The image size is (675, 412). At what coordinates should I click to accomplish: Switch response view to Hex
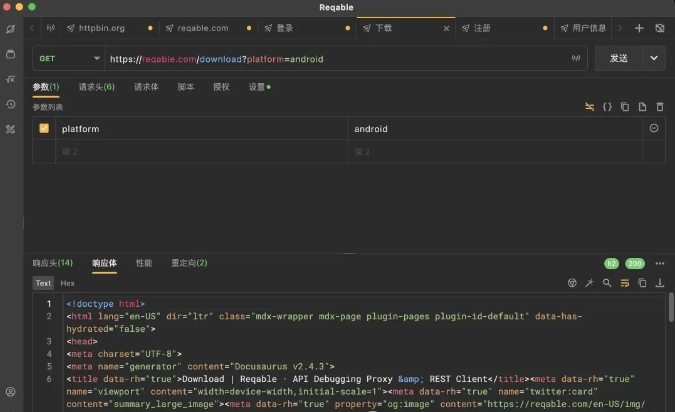67,283
